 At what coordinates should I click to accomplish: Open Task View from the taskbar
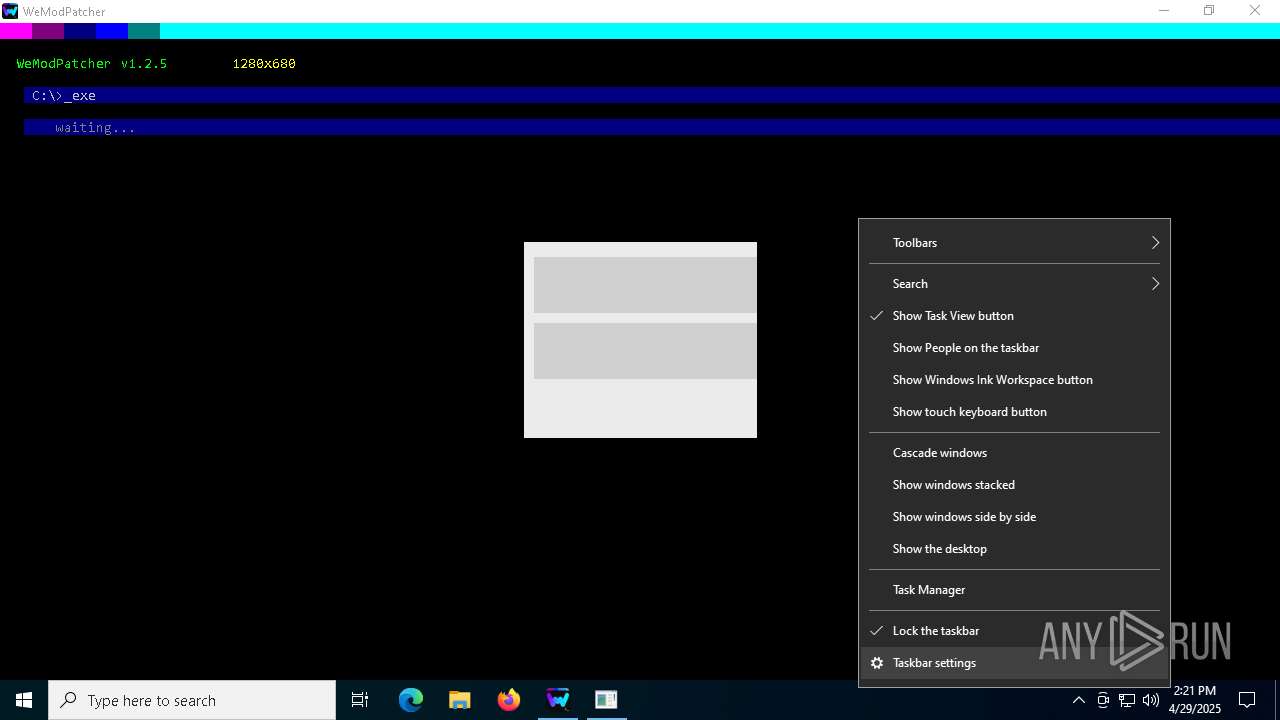360,700
